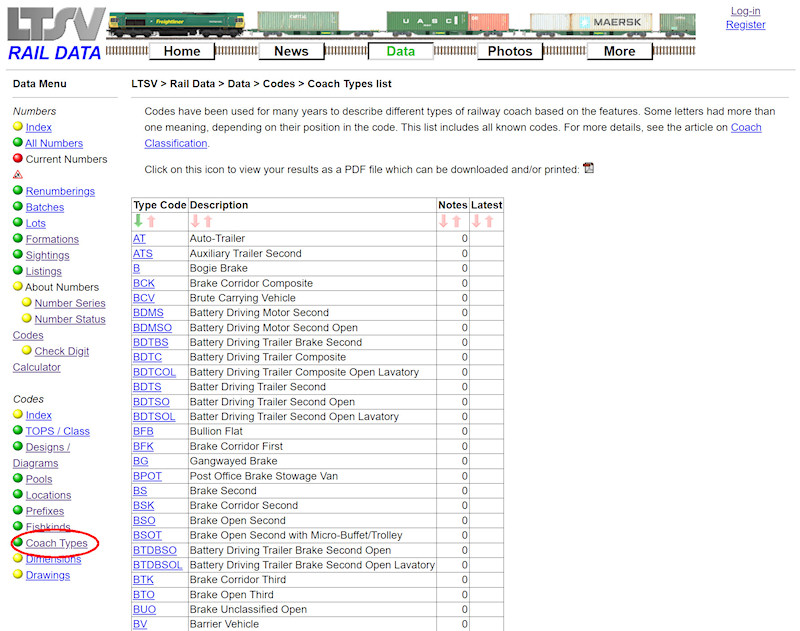The width and height of the screenshot is (800, 631).
Task: Open the AT Auto-Trailer type code
Action: (139, 238)
